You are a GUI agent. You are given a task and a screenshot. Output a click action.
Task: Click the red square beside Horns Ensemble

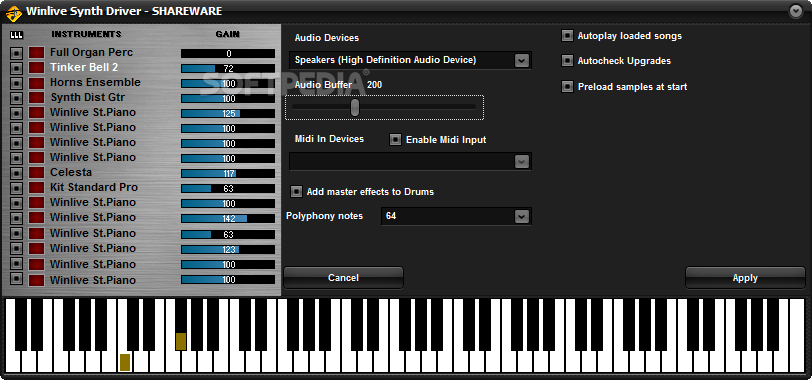[36, 83]
